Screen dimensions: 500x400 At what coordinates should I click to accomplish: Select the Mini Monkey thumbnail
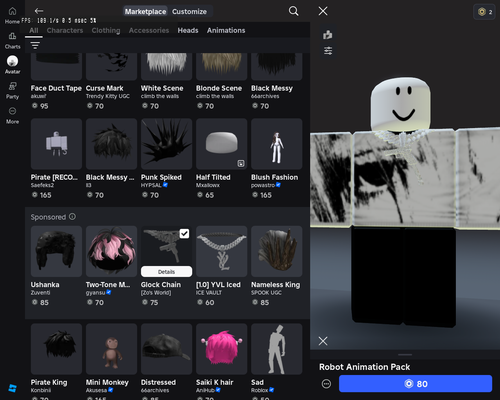(111, 349)
